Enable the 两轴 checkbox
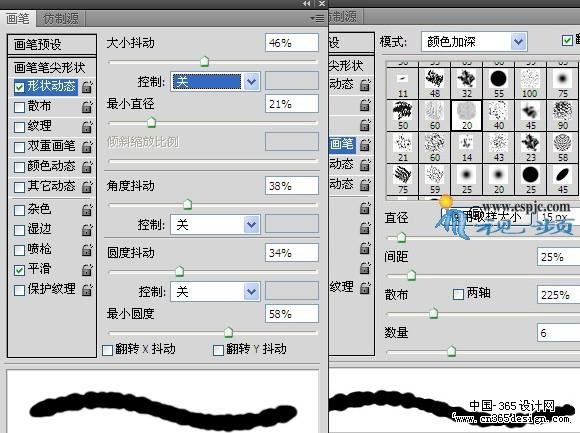 point(458,294)
